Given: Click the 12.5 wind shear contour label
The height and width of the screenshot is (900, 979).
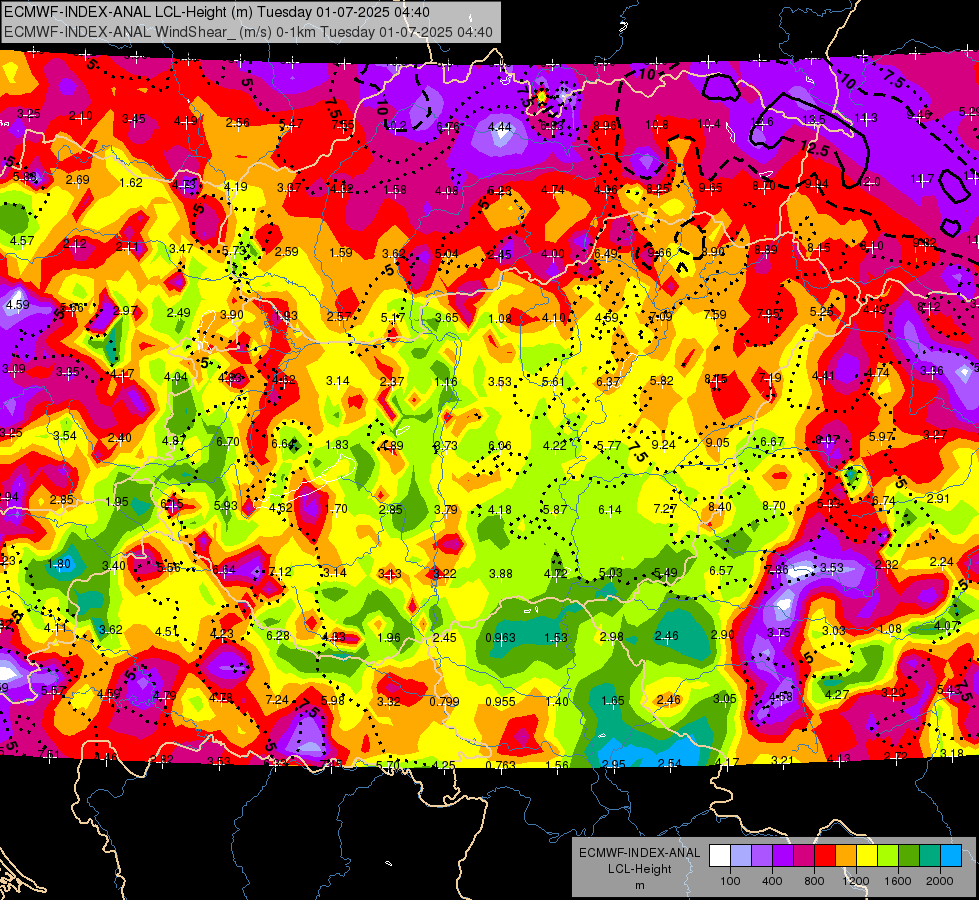Looking at the screenshot, I should (814, 149).
